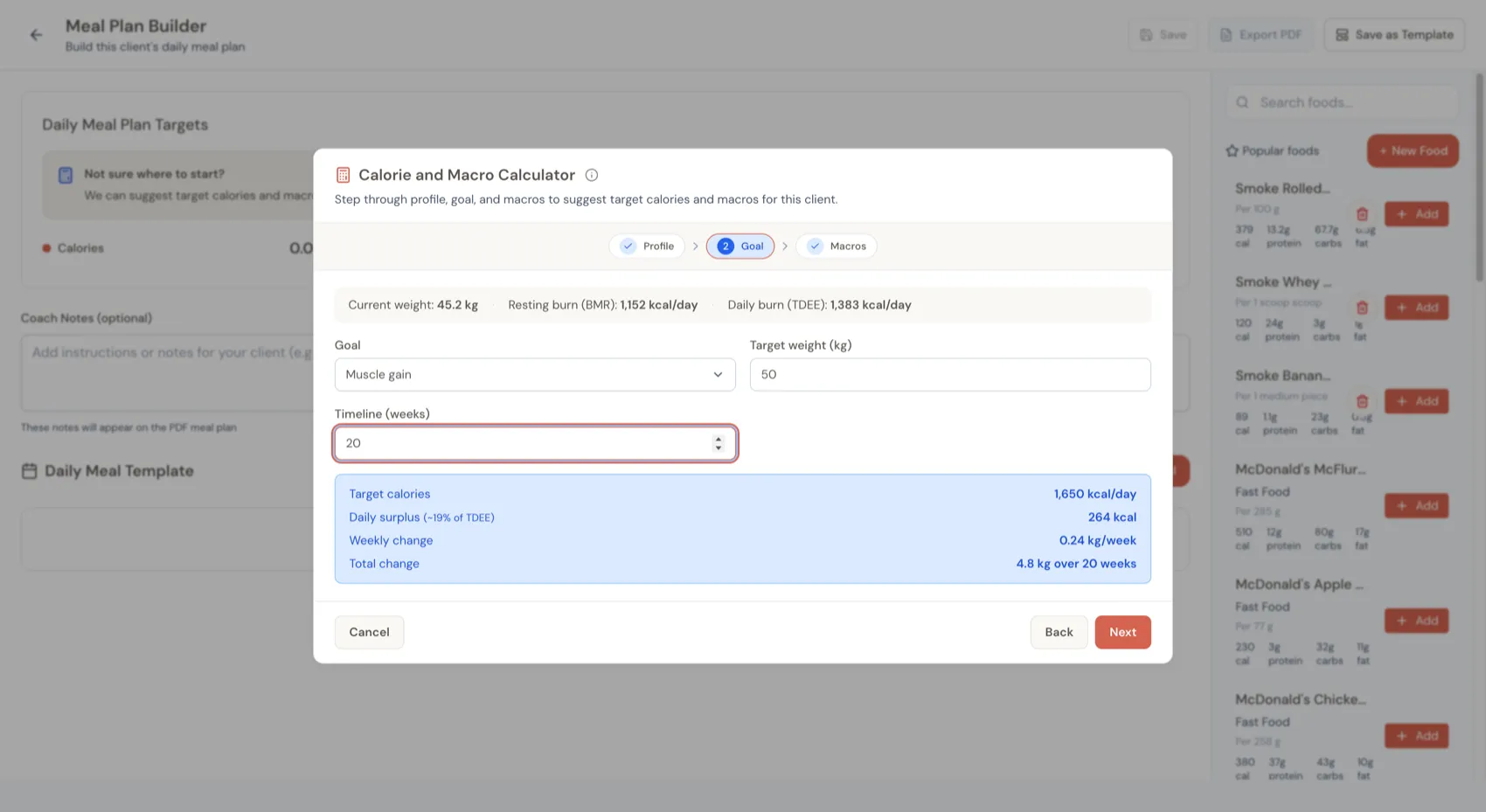1486x812 pixels.
Task: Click the Timeline weeks input field
Action: click(535, 443)
